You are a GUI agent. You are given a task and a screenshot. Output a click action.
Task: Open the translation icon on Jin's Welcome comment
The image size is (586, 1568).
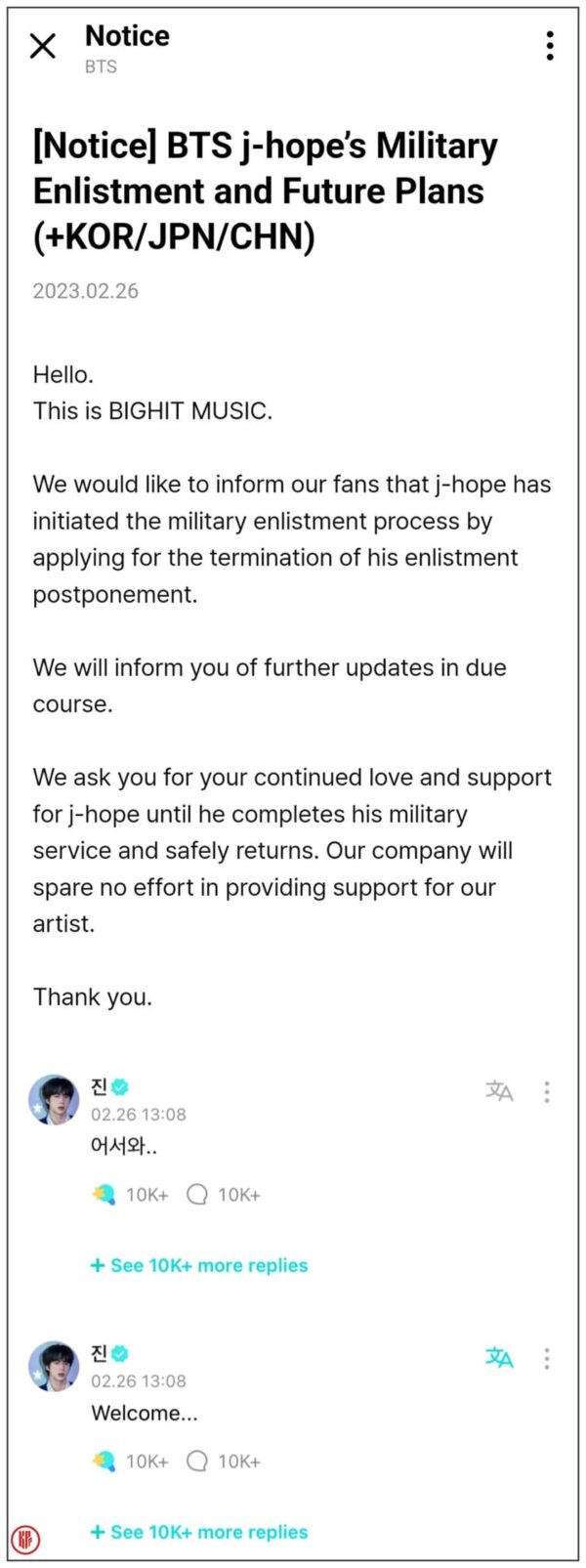[498, 1358]
